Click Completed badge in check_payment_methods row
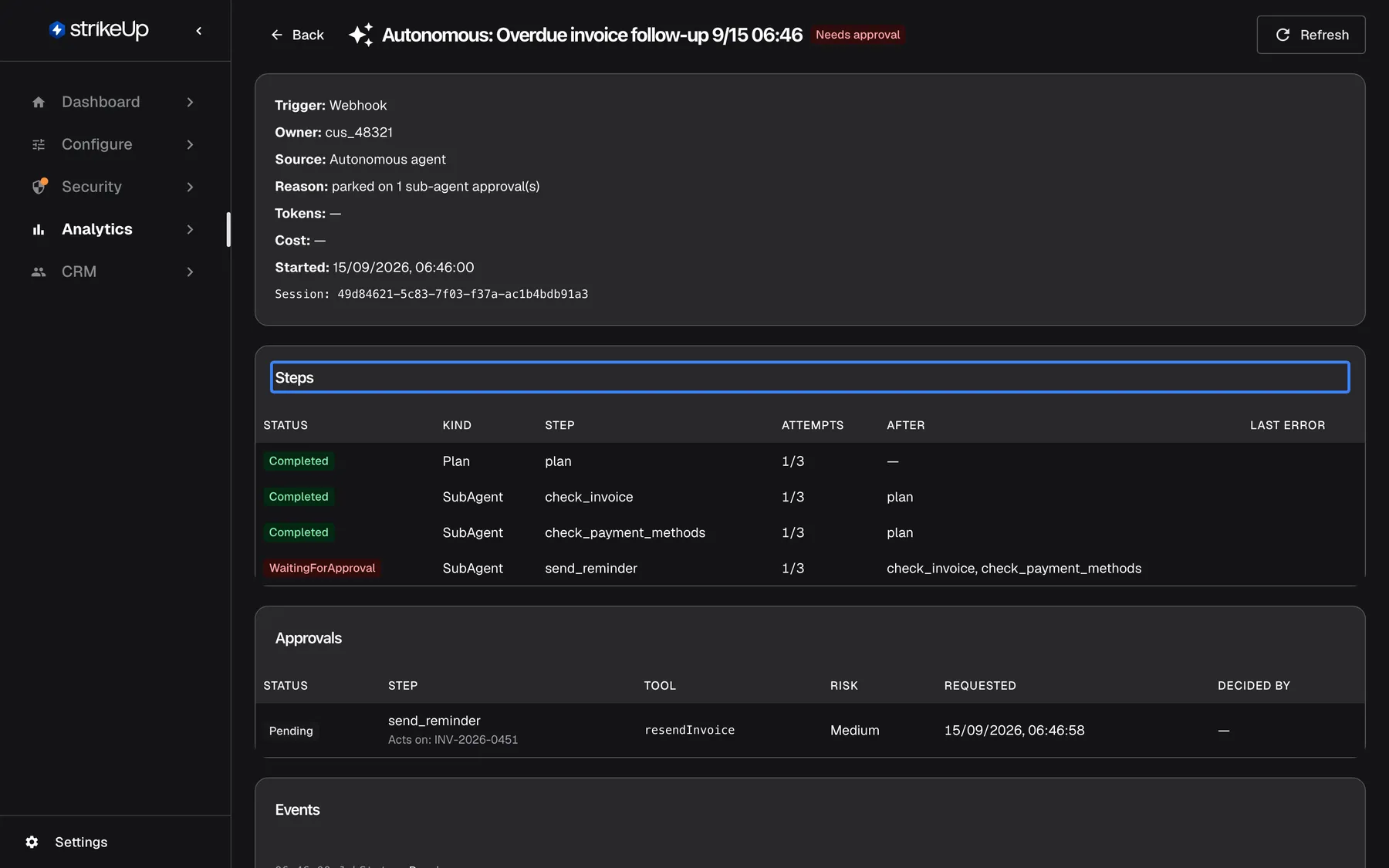Image resolution: width=1389 pixels, height=868 pixels. point(299,532)
